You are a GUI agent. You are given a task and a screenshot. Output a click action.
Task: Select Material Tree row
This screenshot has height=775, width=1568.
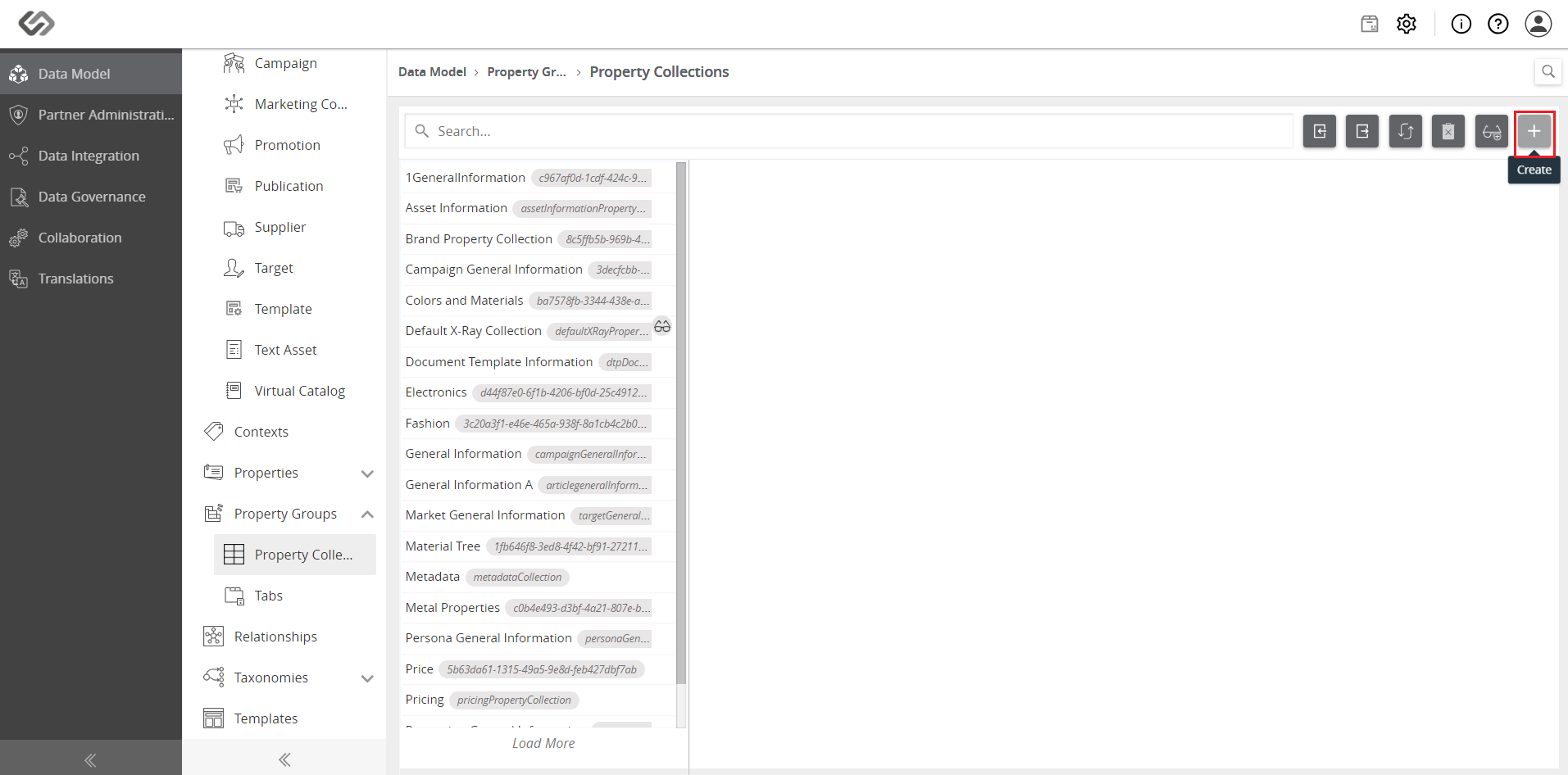[x=538, y=546]
